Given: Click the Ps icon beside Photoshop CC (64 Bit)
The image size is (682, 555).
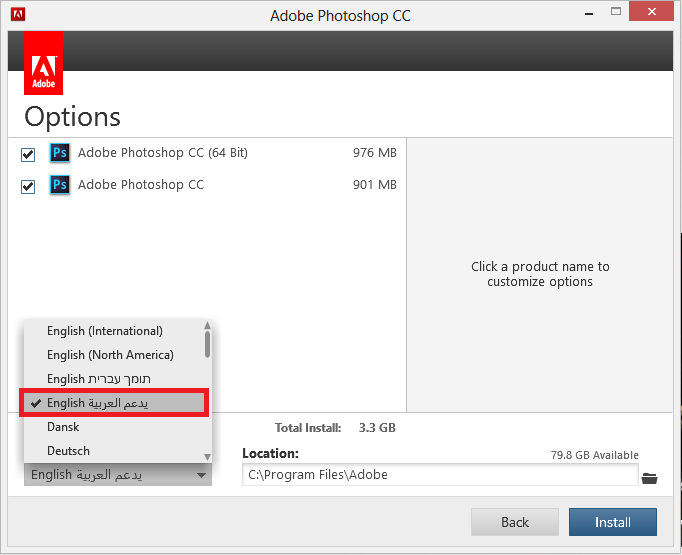Looking at the screenshot, I should pyautogui.click(x=60, y=153).
